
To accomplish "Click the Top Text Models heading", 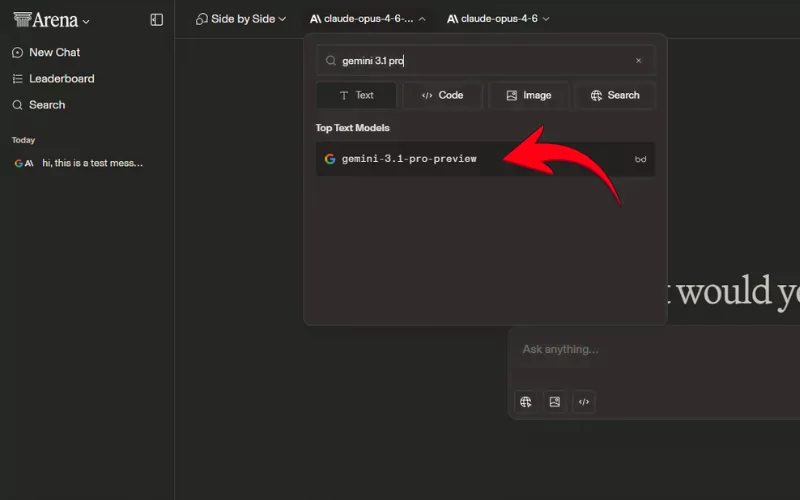I will 353,128.
